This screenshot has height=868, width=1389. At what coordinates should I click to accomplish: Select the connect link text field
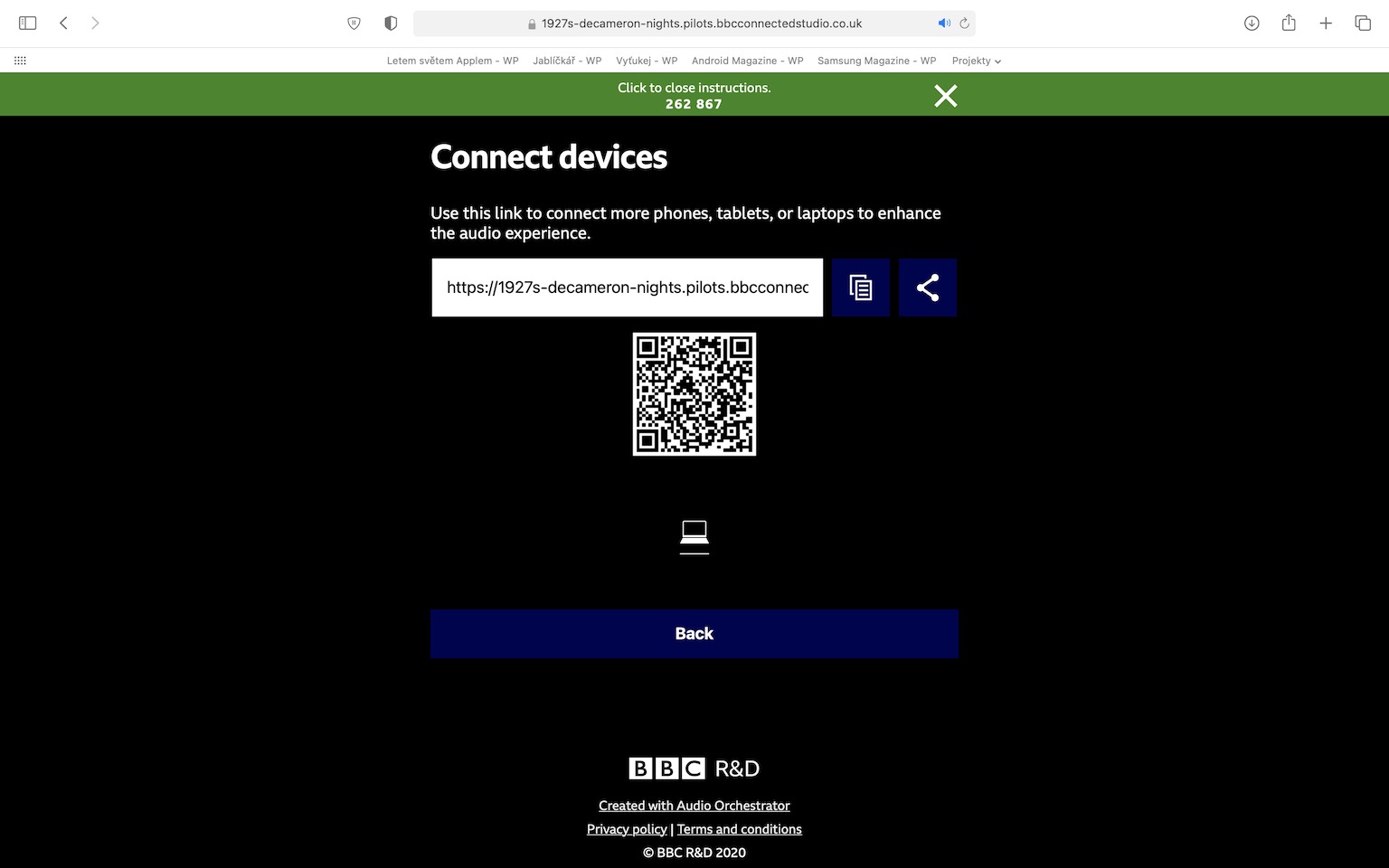(628, 288)
